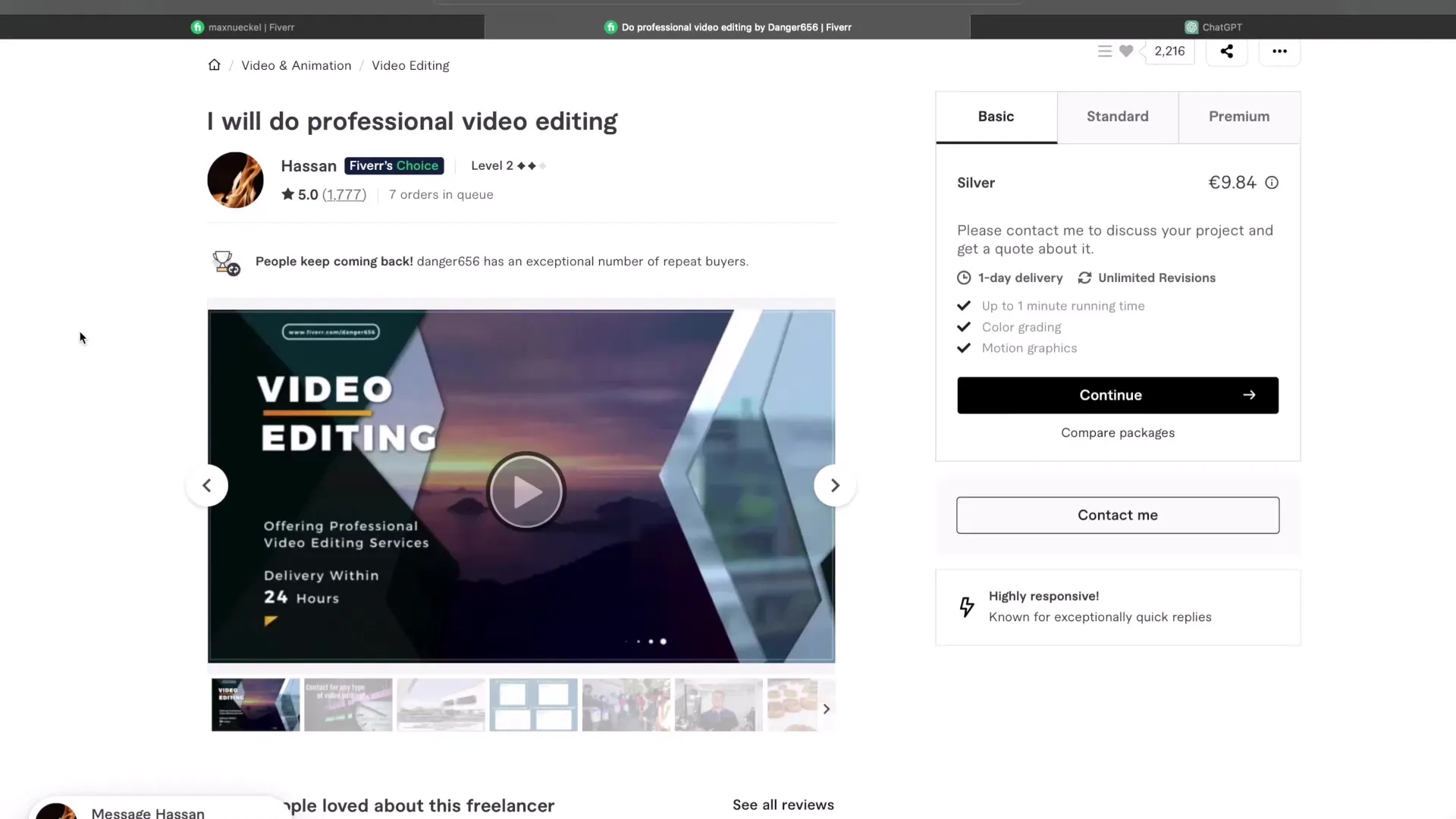Open Hassan's profile avatar

(235, 180)
